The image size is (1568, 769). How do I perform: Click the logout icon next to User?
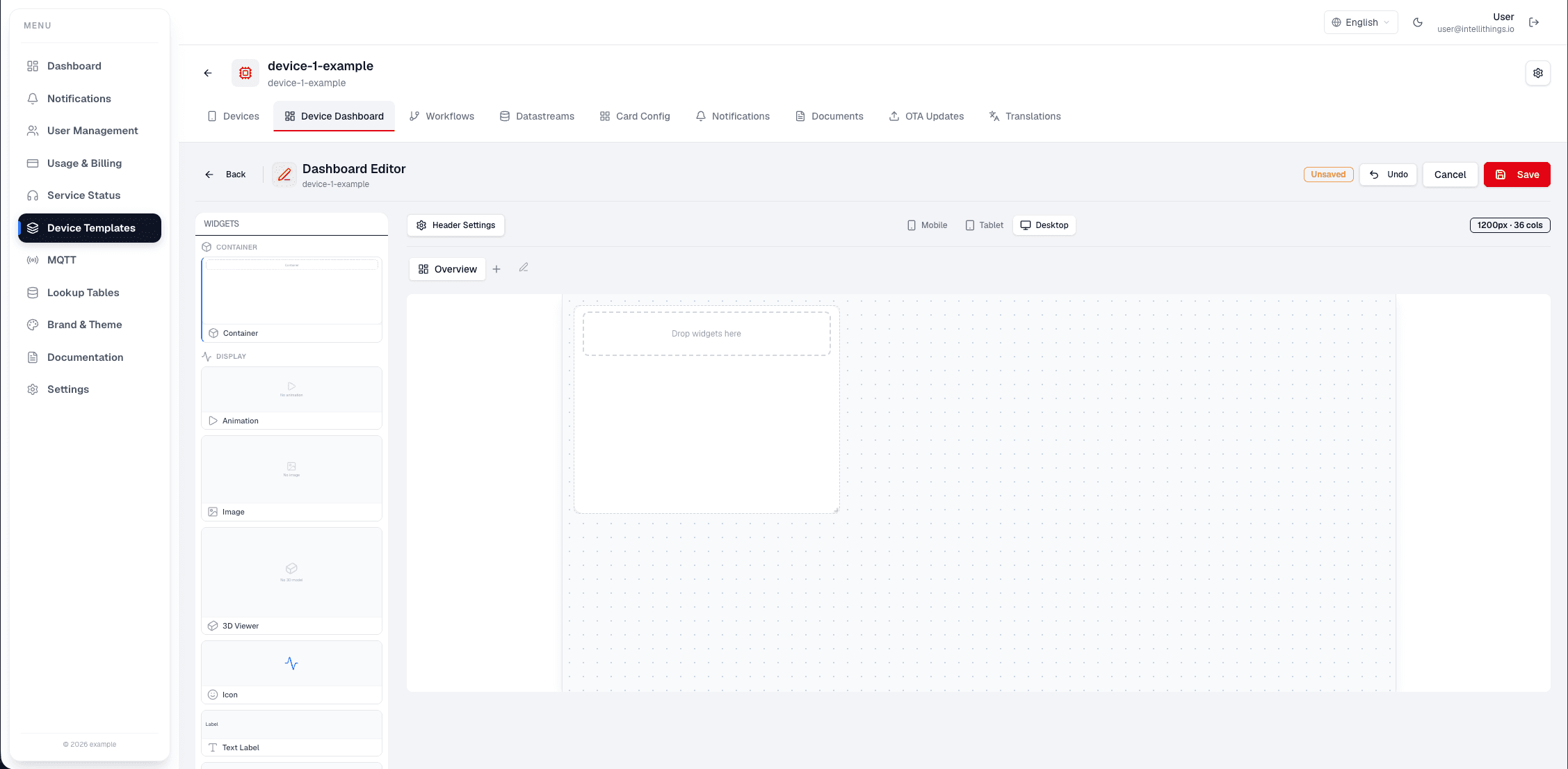[x=1534, y=22]
